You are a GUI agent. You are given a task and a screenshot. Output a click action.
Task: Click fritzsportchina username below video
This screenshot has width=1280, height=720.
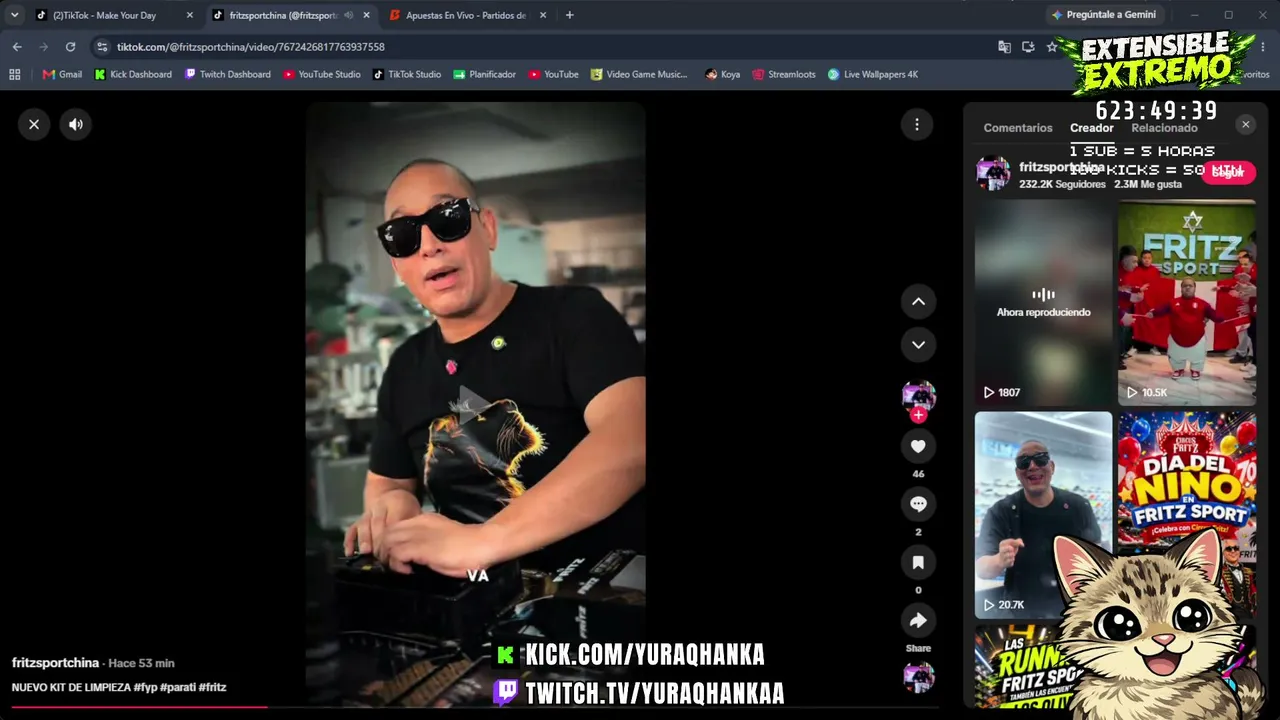[x=55, y=663]
